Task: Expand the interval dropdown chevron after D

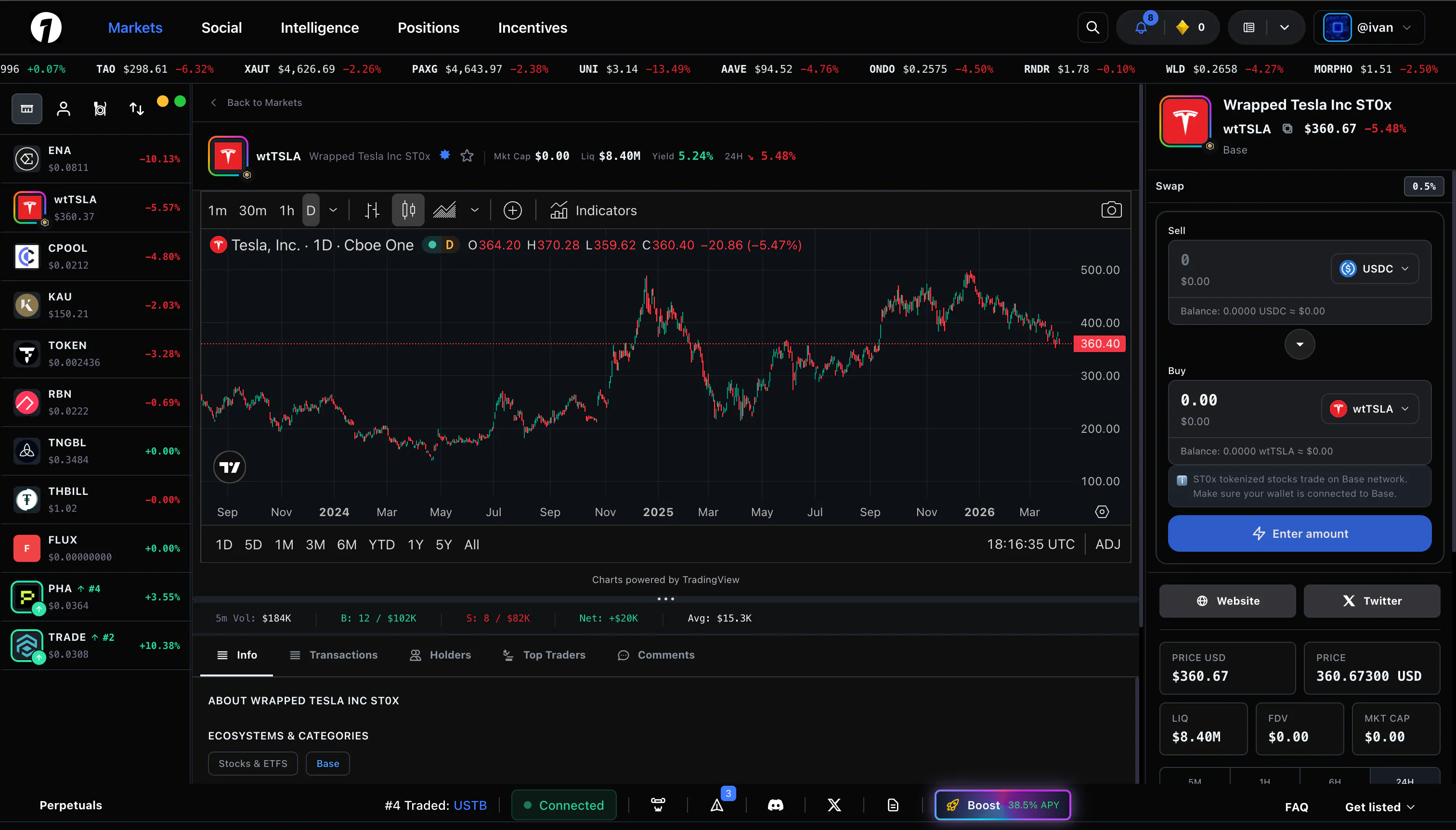Action: point(334,210)
